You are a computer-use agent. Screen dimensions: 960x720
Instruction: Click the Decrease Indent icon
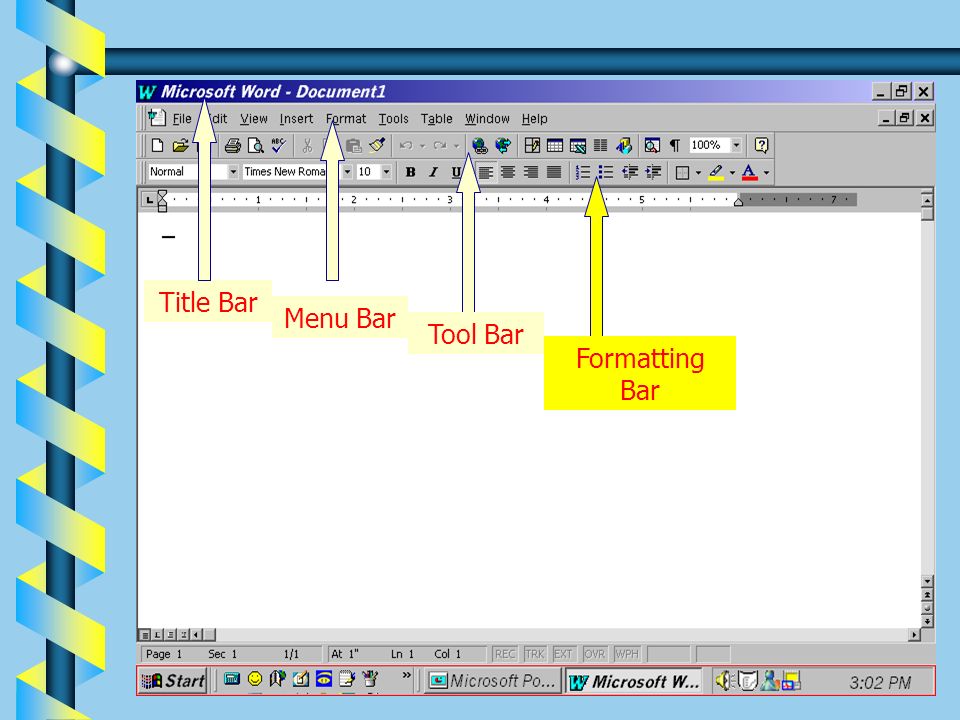(630, 172)
